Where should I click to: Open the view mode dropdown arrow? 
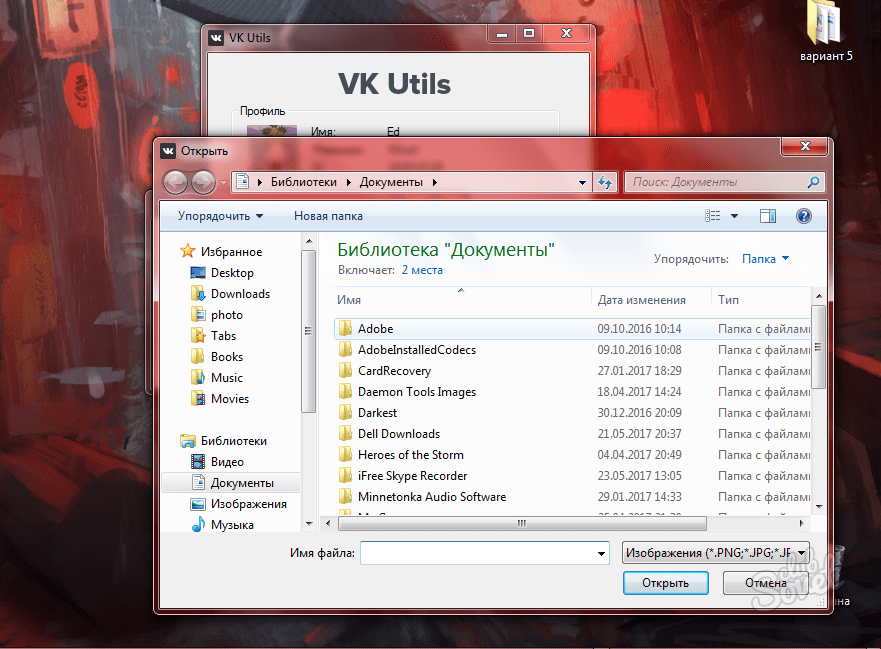click(x=734, y=216)
